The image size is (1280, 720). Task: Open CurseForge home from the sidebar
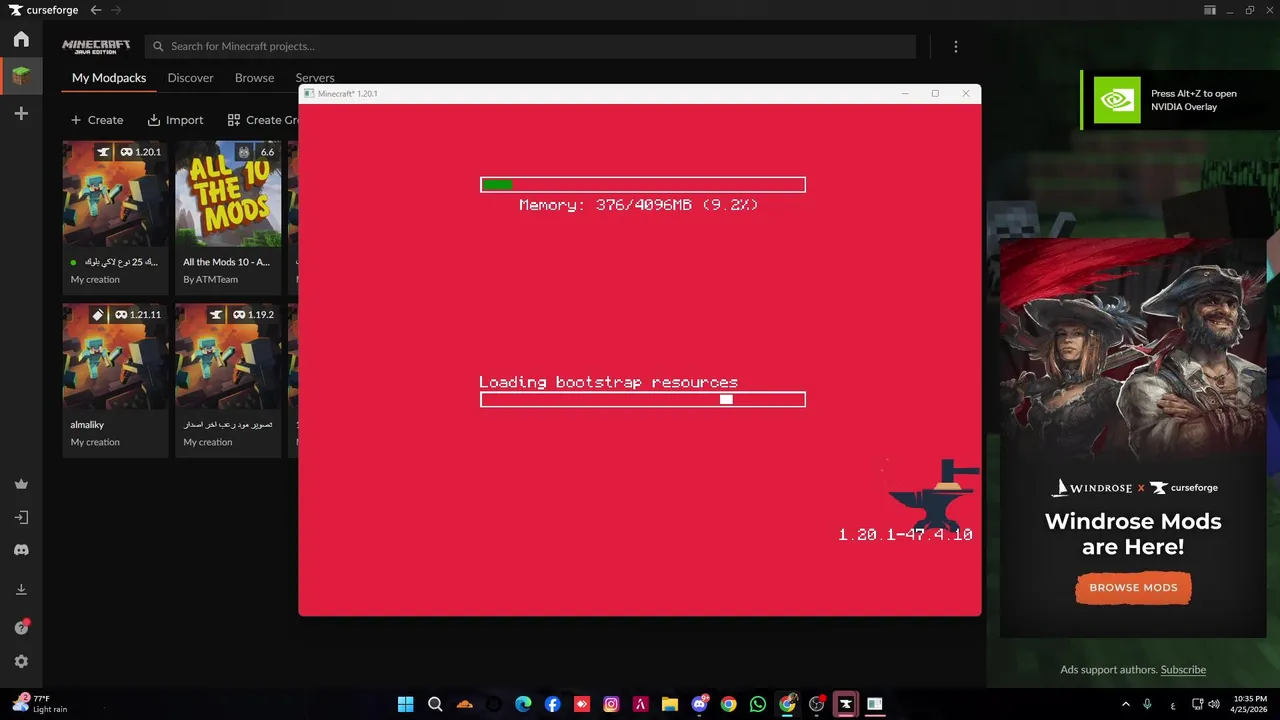21,40
